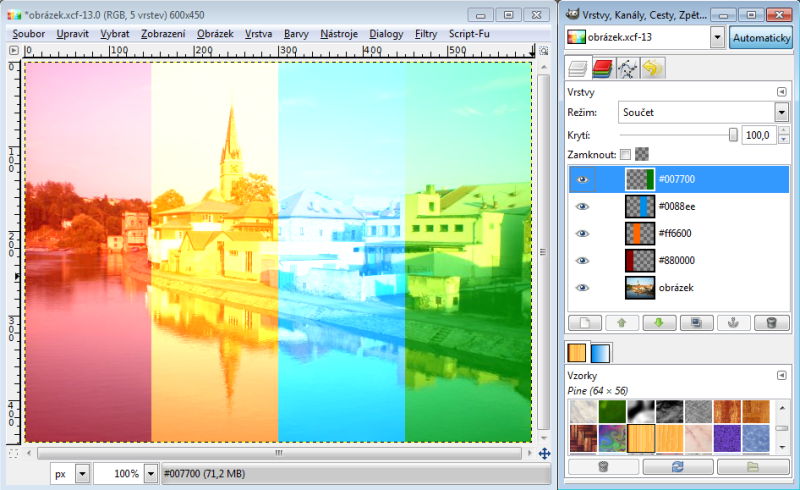This screenshot has width=800, height=490.
Task: Increase Krytí opacity with the stepper arrow
Action: pos(784,131)
